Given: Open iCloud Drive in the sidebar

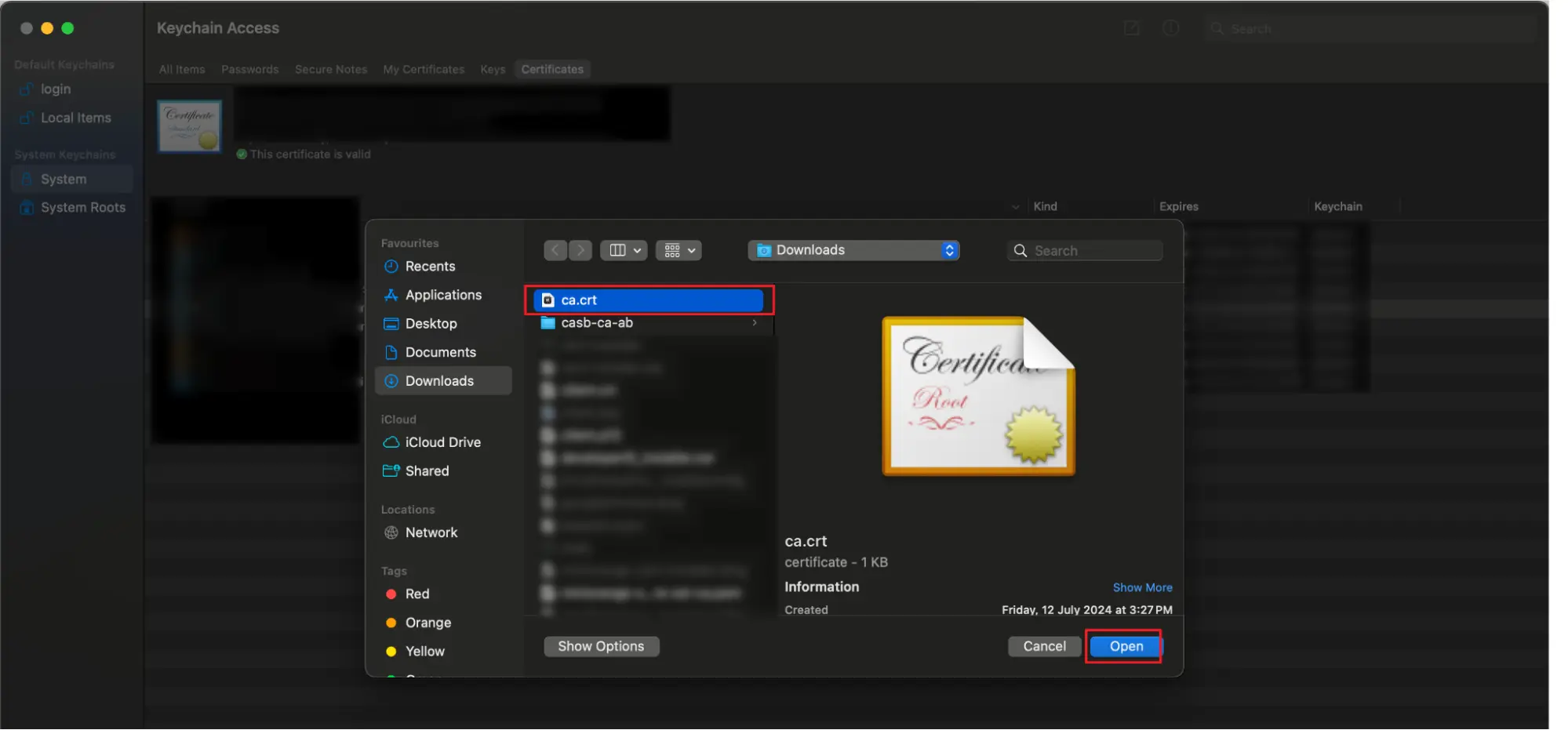Looking at the screenshot, I should (x=442, y=441).
